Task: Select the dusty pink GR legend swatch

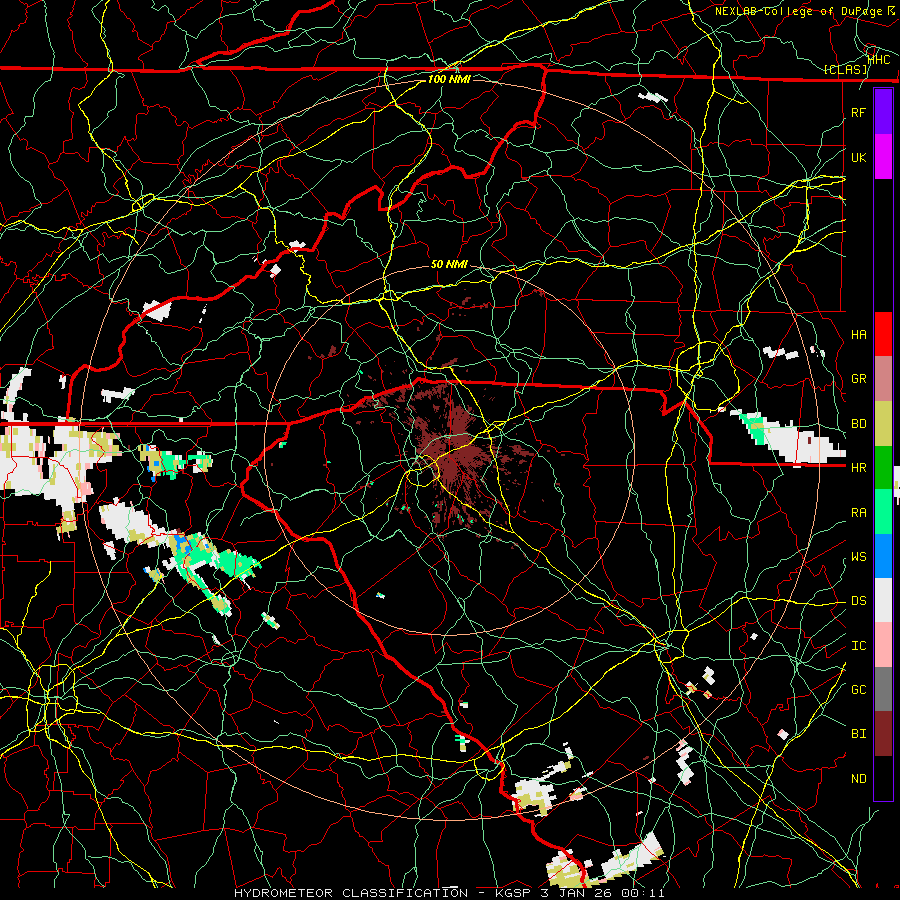Action: [x=883, y=379]
